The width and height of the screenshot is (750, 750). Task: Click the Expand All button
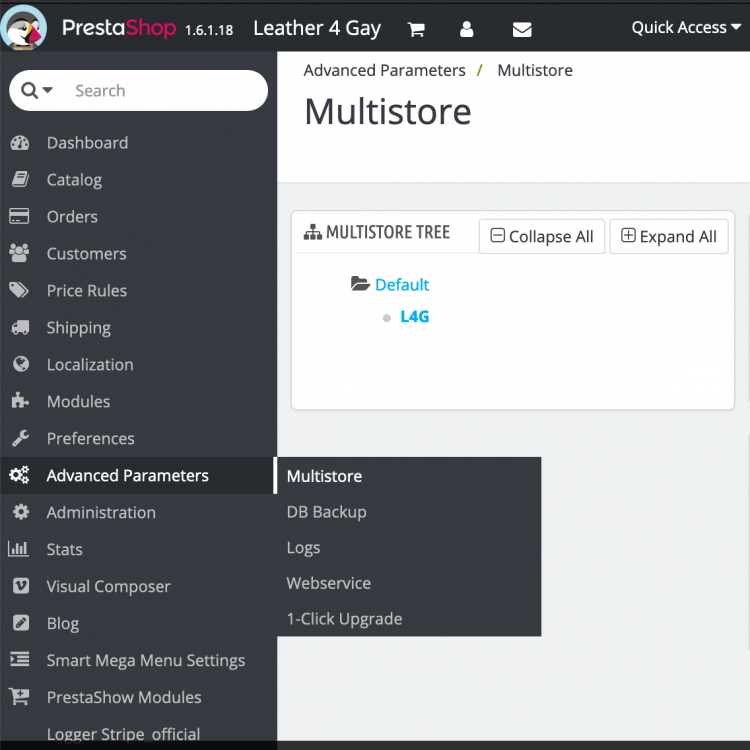pos(669,236)
